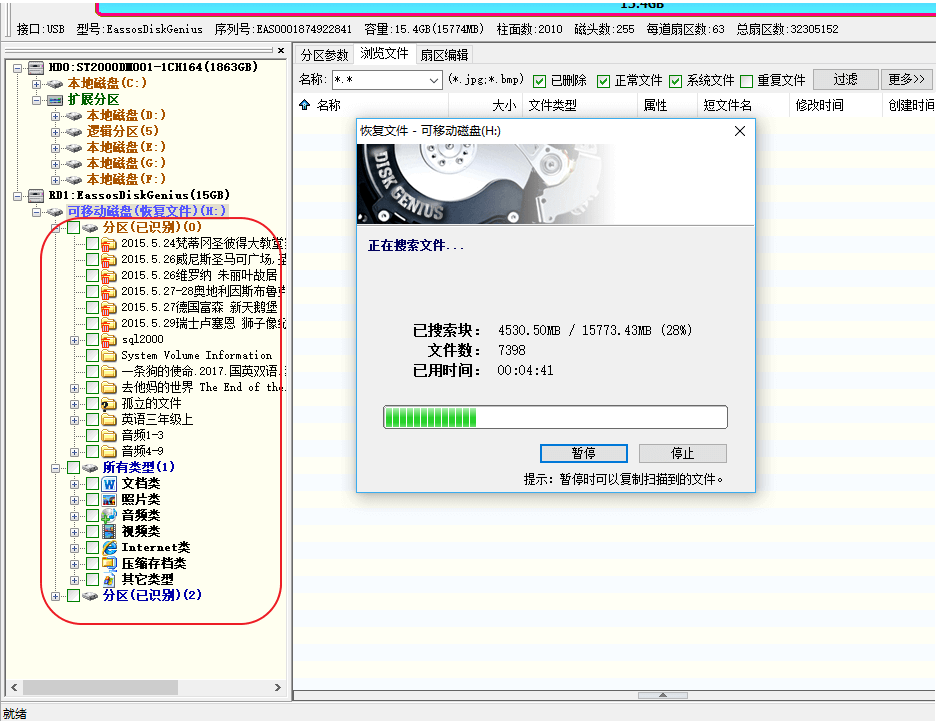Open the 扇区编辑 tab
Image resolution: width=936 pixels, height=721 pixels.
(x=444, y=55)
